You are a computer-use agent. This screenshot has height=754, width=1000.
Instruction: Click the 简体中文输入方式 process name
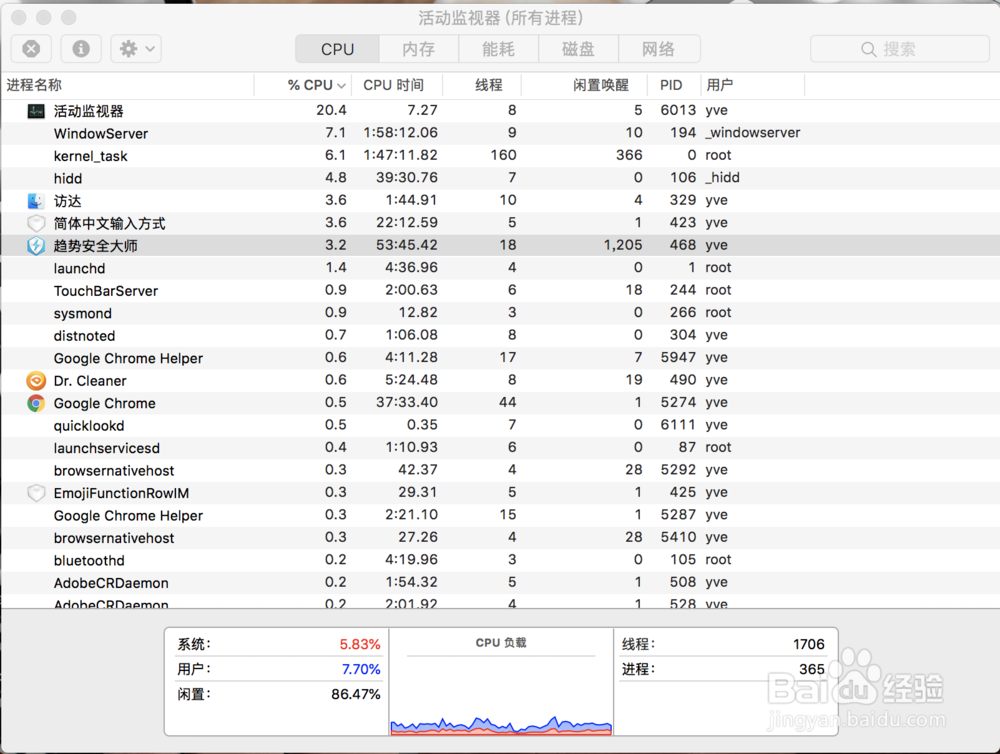pyautogui.click(x=110, y=223)
